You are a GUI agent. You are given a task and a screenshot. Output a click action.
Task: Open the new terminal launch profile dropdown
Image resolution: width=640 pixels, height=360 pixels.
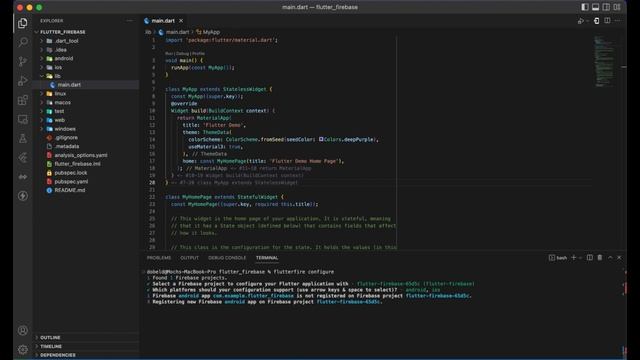pyautogui.click(x=580, y=258)
